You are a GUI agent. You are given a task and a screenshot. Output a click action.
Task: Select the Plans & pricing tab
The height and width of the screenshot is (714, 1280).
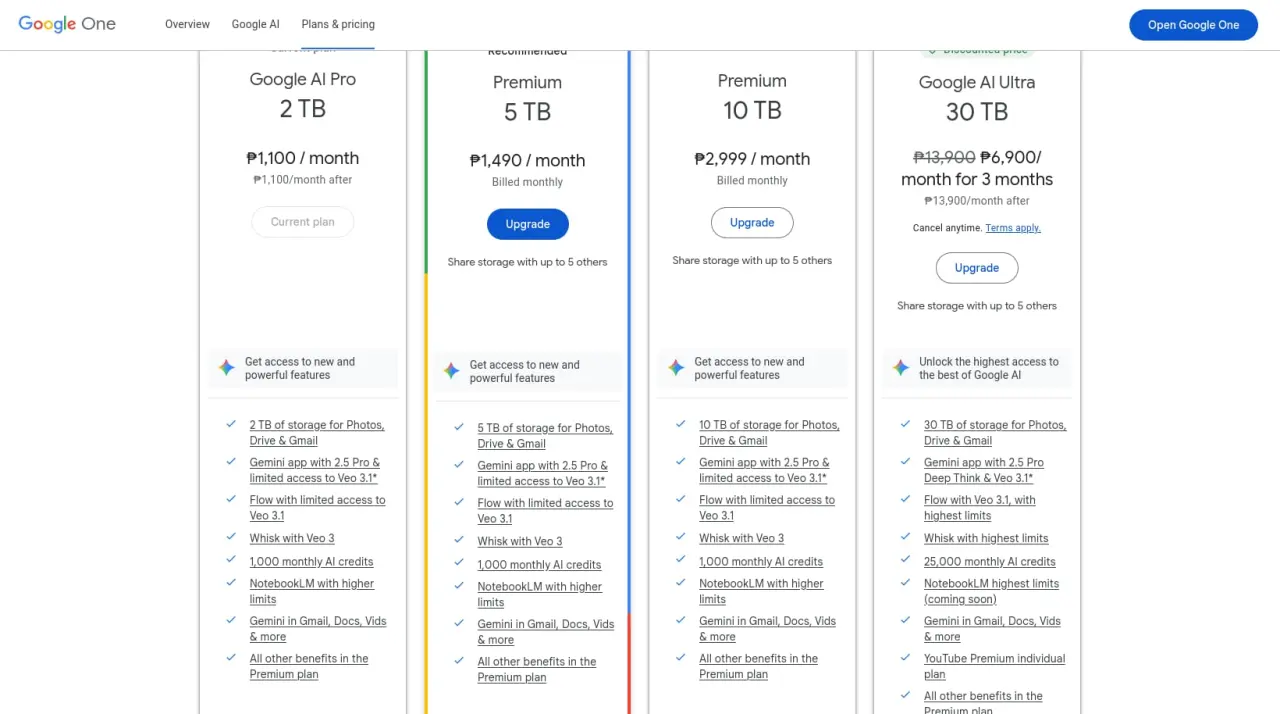click(x=338, y=24)
